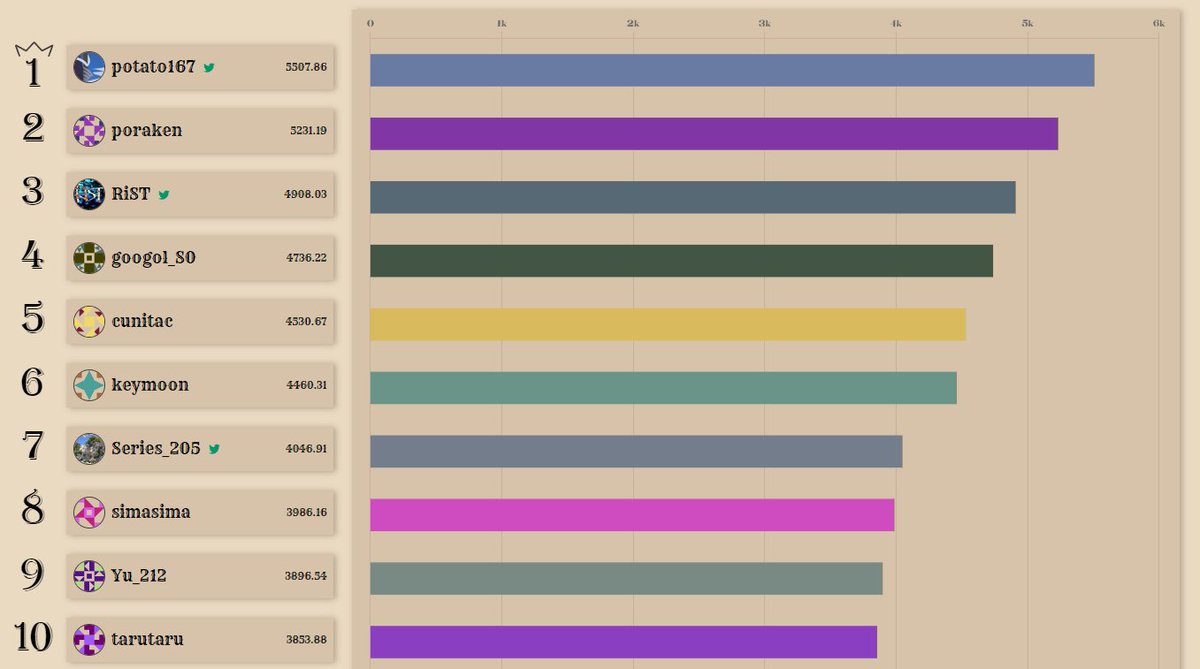Viewport: 1200px width, 669px height.
Task: Click score 4736.22
Action: [306, 258]
